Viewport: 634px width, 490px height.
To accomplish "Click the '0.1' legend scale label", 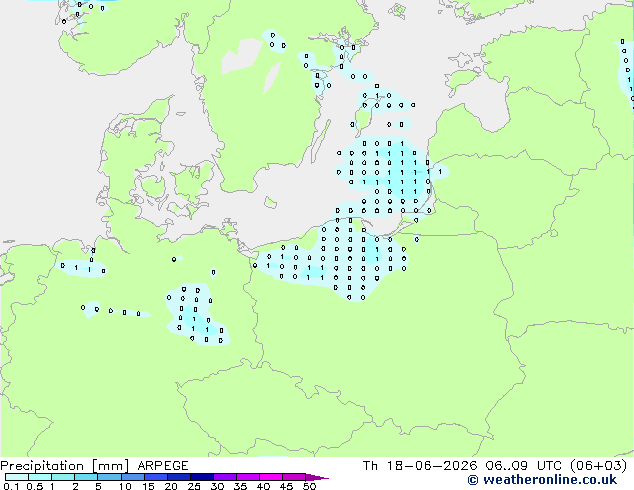I will [x=11, y=486].
